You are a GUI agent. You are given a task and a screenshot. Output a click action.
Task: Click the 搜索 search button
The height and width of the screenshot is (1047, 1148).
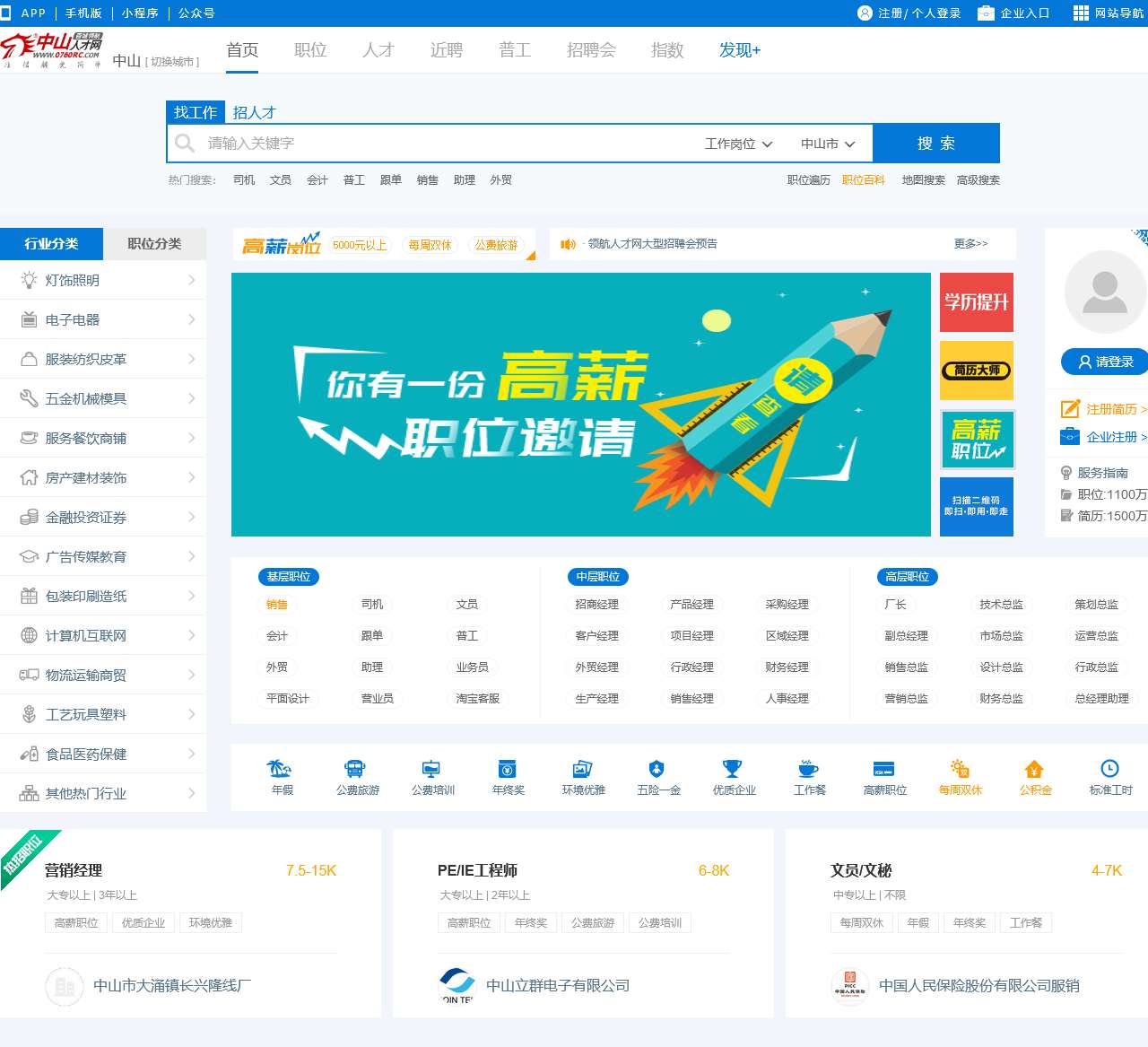[937, 143]
